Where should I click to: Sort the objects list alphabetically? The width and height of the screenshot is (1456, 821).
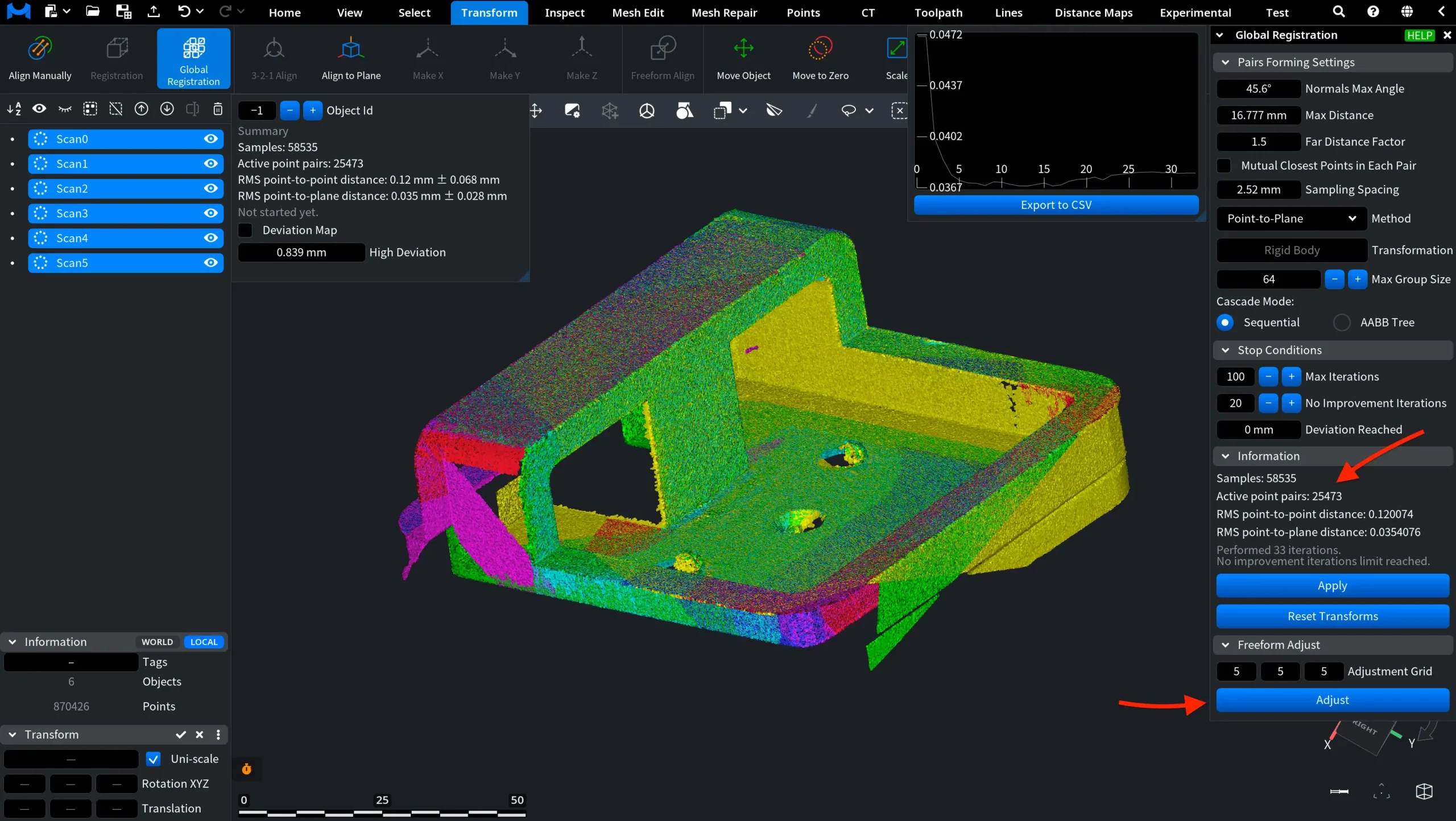[x=14, y=109]
